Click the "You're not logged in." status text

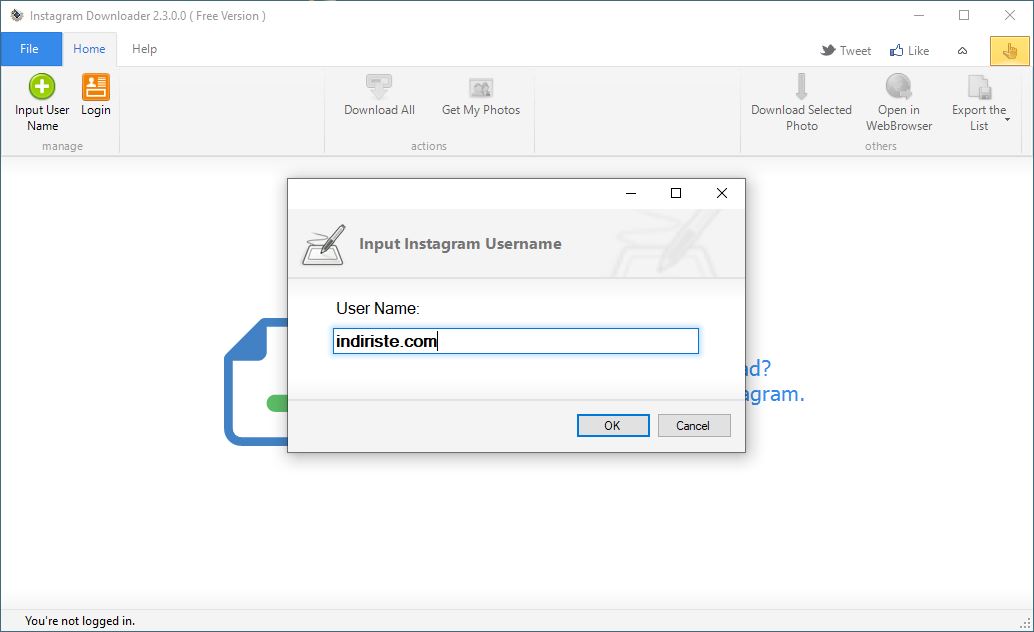tap(80, 621)
